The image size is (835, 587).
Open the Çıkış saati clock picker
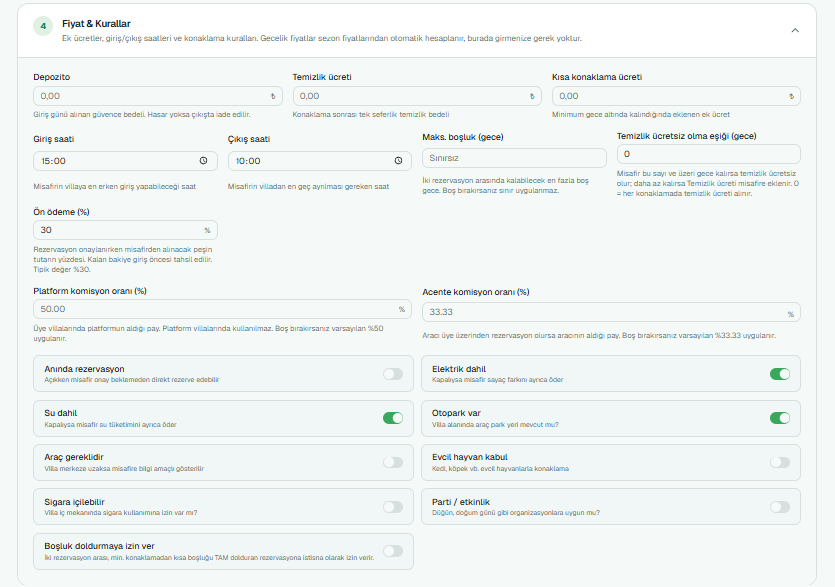(x=398, y=161)
